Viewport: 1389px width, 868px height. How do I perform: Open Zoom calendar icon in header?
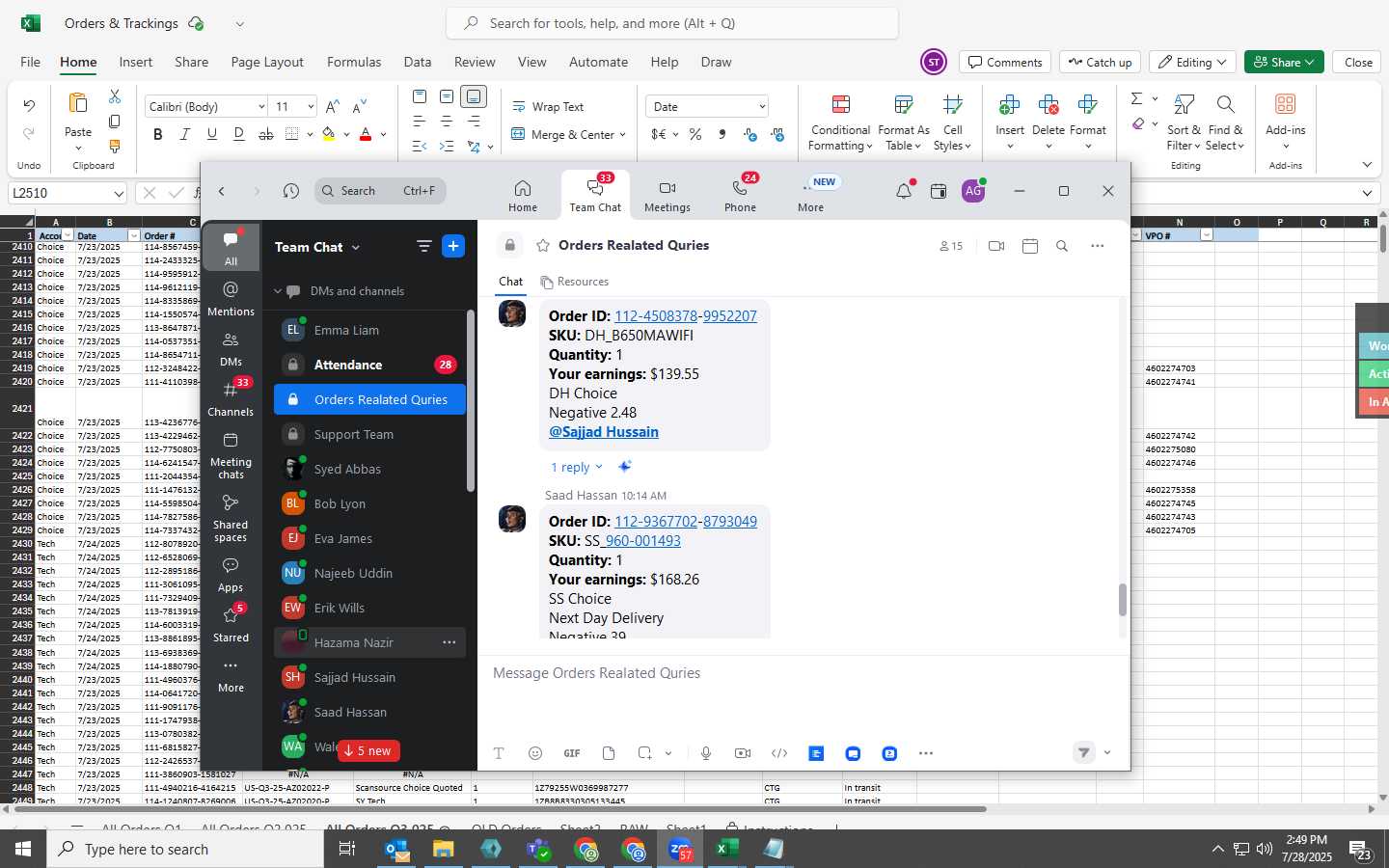coord(938,191)
